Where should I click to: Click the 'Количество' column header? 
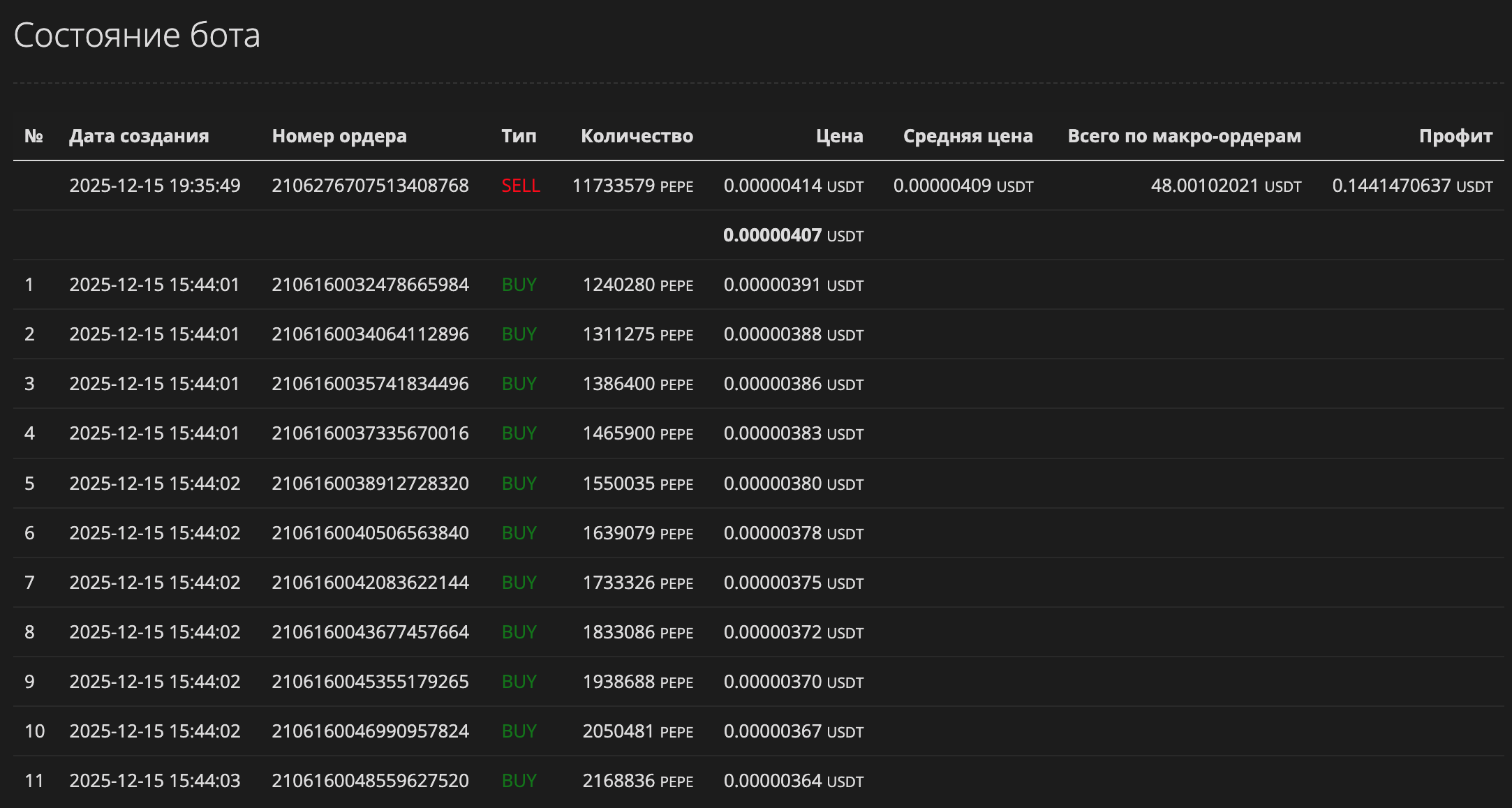point(636,136)
